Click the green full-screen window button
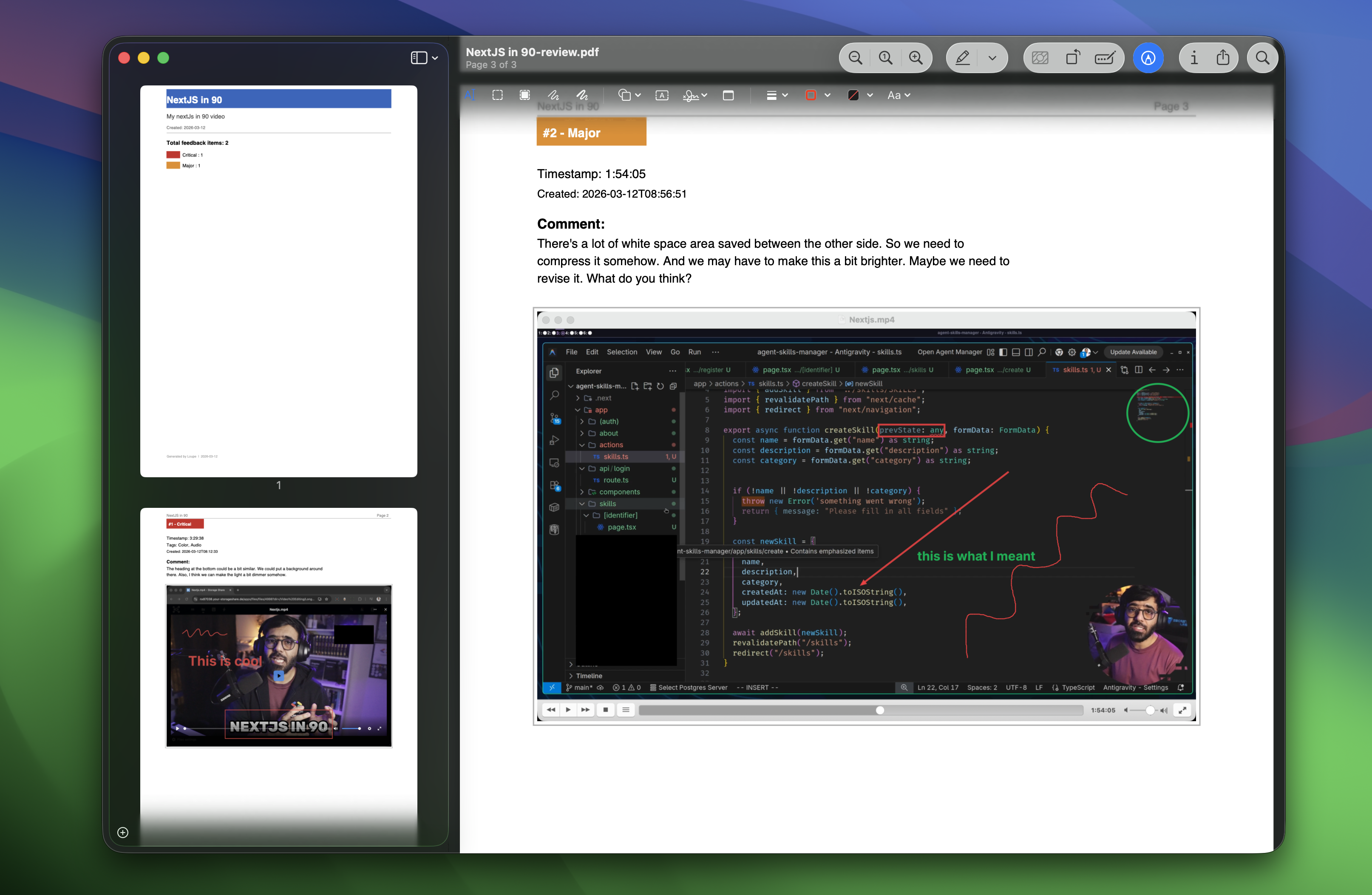Image resolution: width=1372 pixels, height=895 pixels. coord(163,58)
